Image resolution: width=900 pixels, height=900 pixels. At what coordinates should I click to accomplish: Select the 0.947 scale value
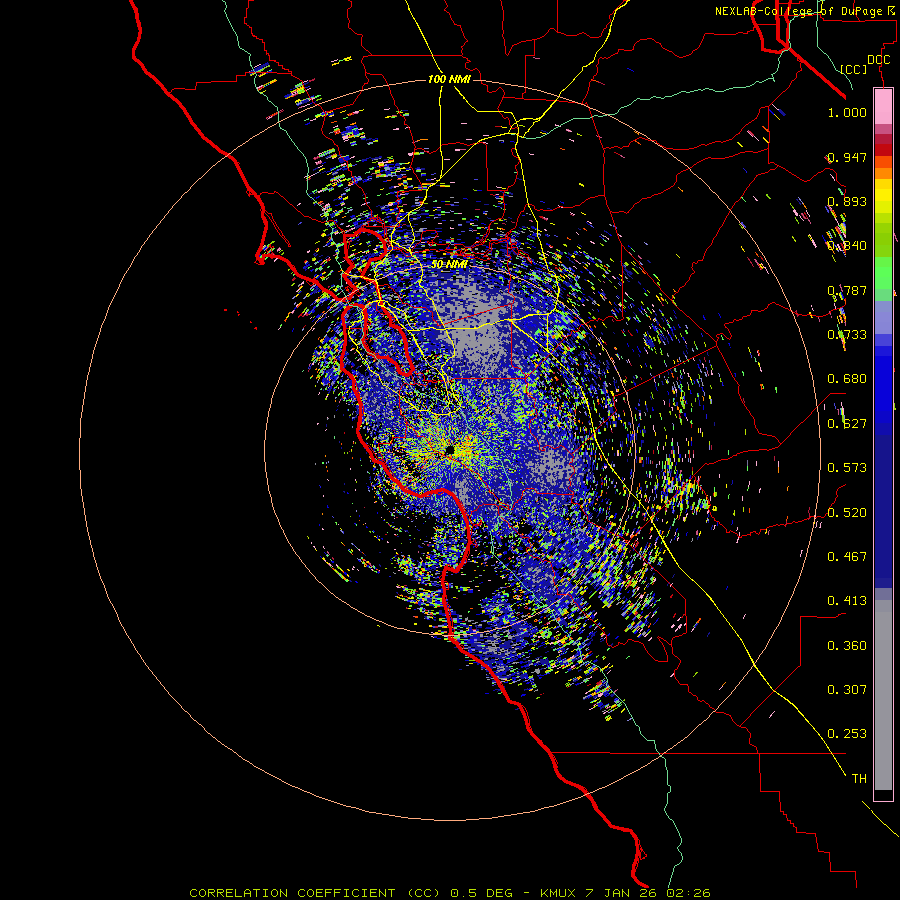click(x=847, y=157)
